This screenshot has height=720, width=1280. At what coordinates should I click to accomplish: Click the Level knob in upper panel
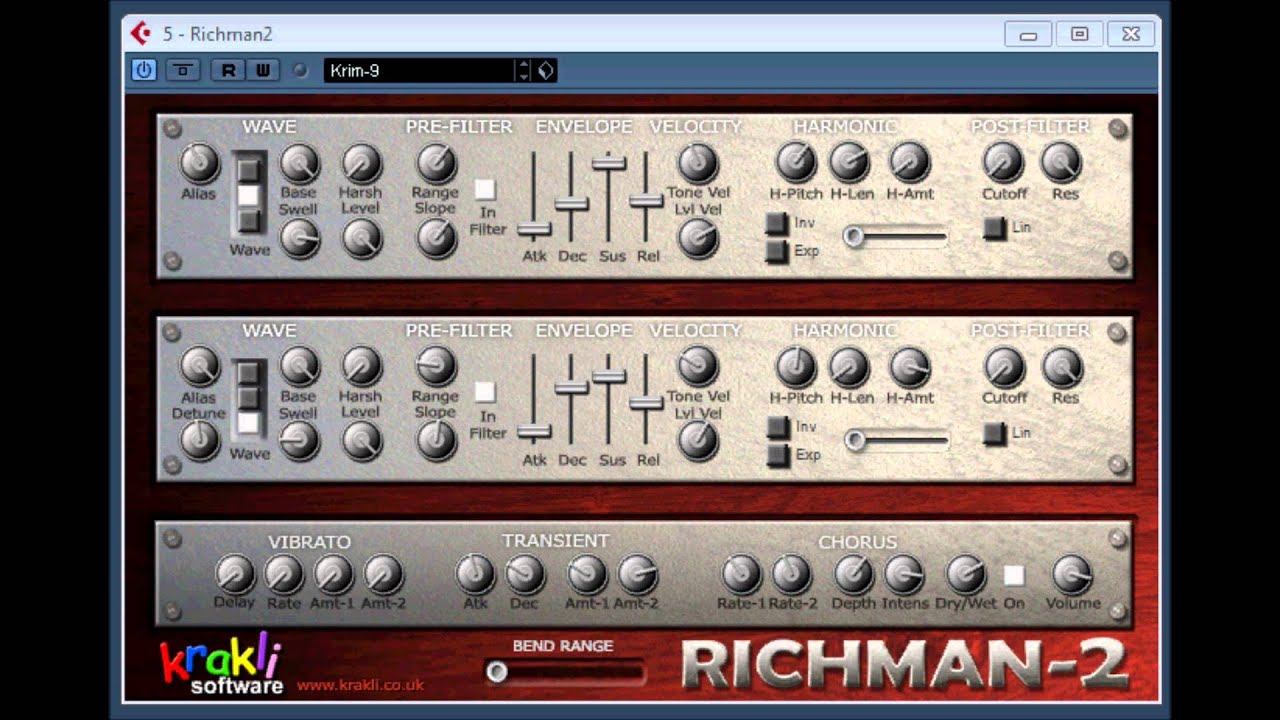[362, 238]
